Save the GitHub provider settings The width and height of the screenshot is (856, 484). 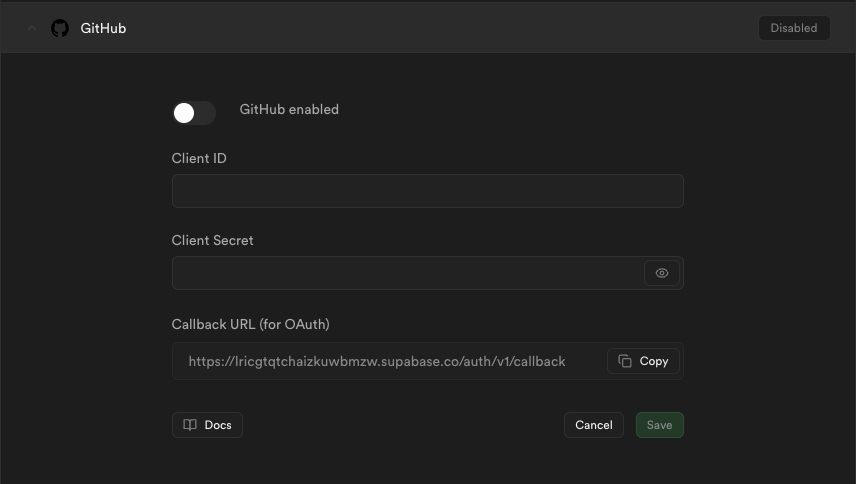coord(659,425)
